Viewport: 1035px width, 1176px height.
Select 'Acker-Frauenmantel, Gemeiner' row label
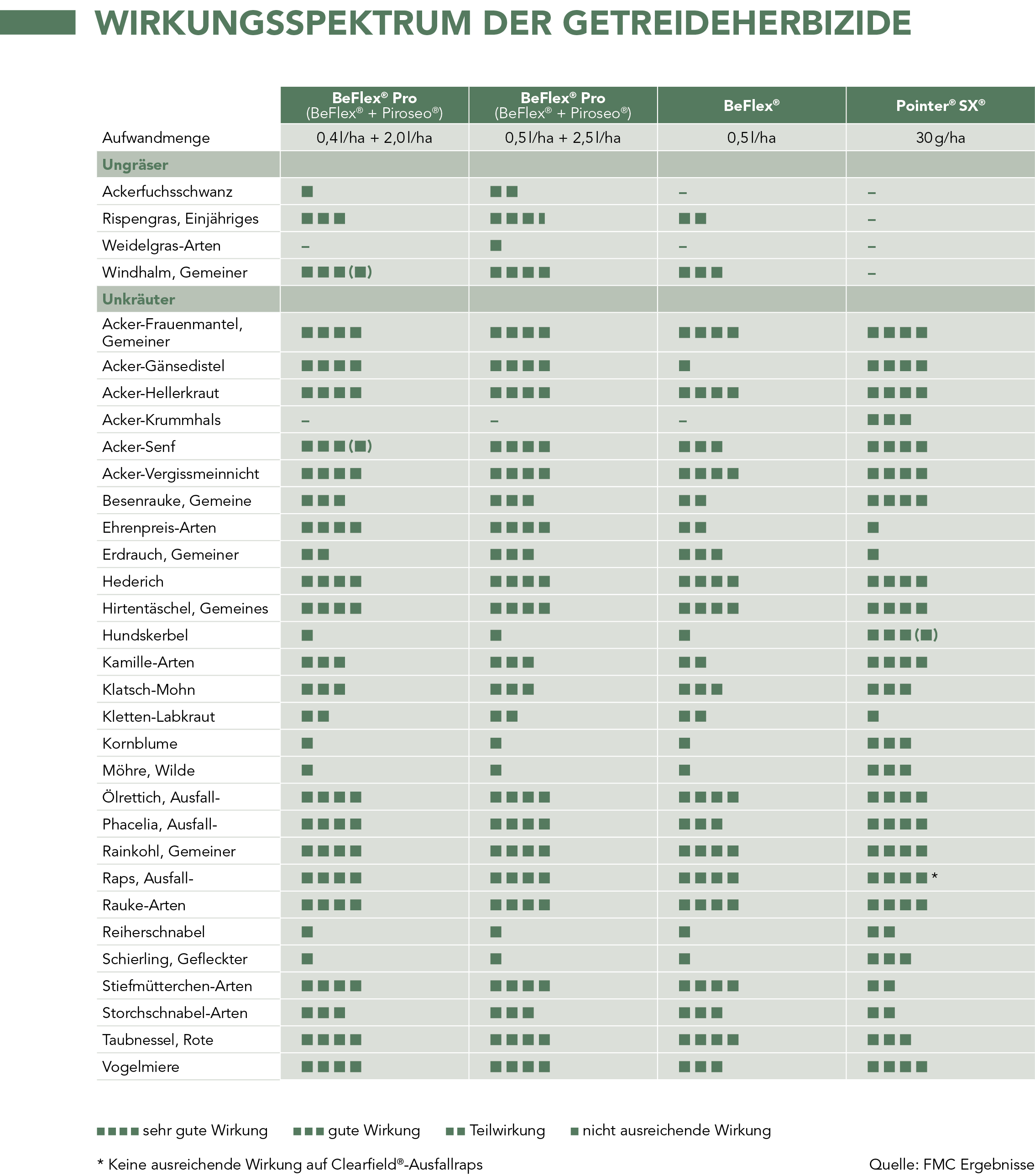pos(172,332)
